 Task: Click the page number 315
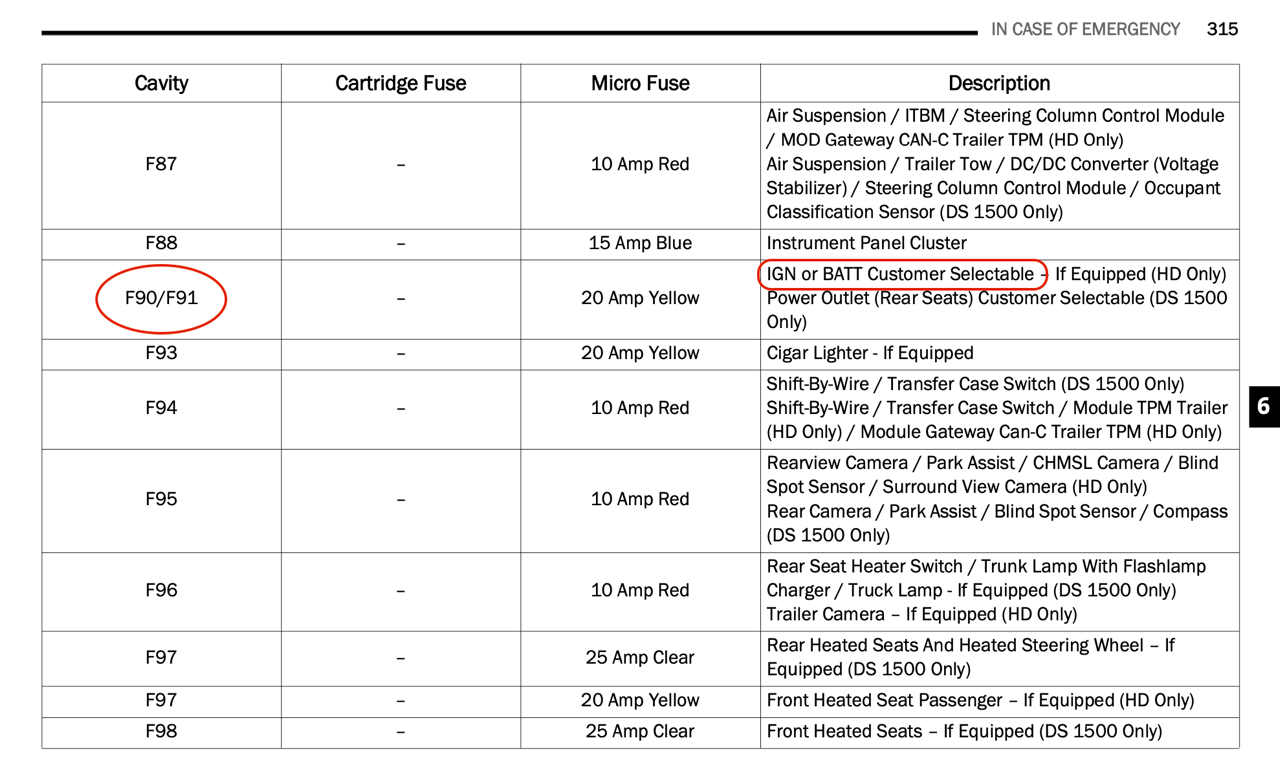pos(1222,29)
